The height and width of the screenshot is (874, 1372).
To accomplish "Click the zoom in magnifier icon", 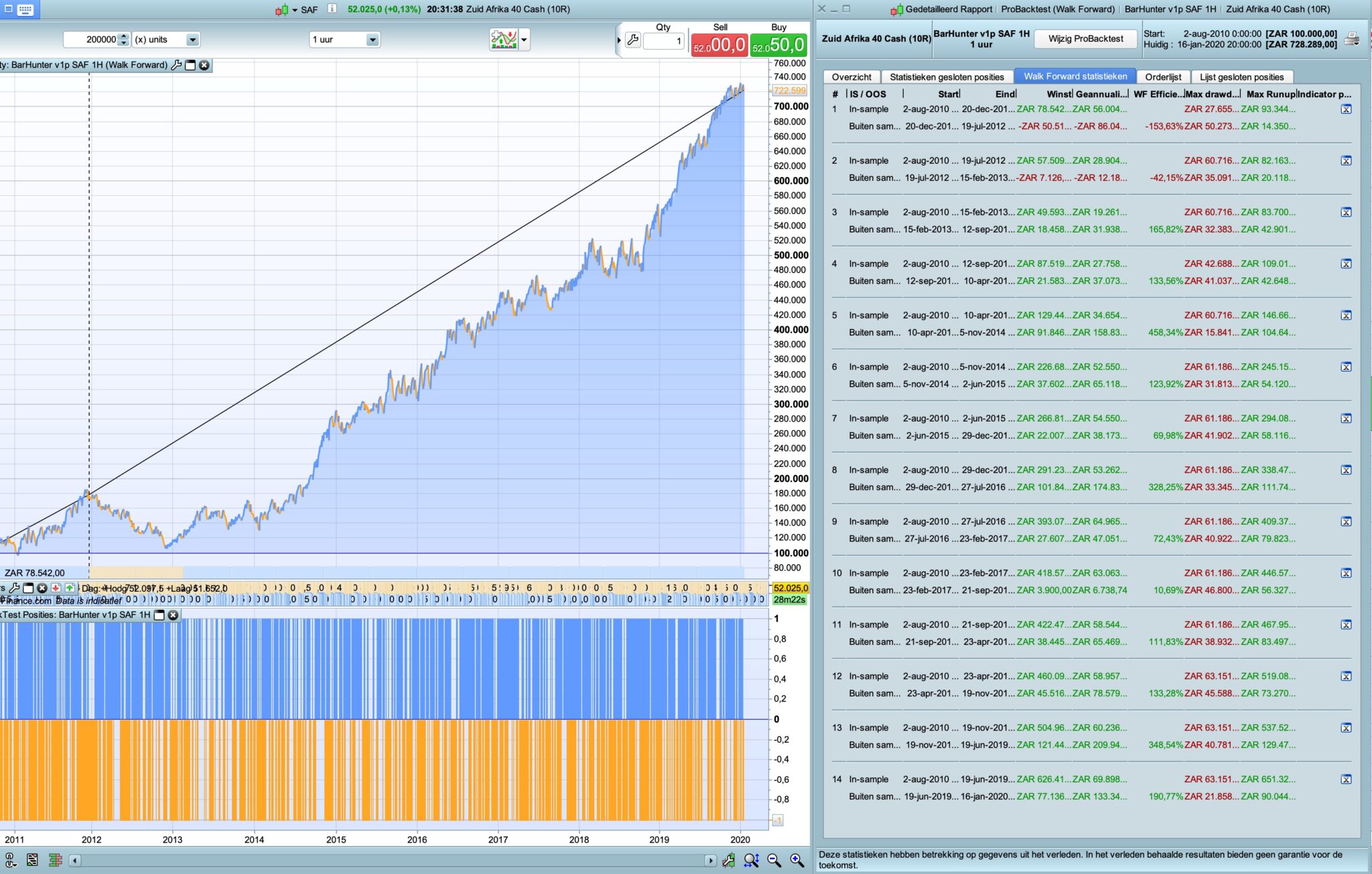I will (x=797, y=860).
